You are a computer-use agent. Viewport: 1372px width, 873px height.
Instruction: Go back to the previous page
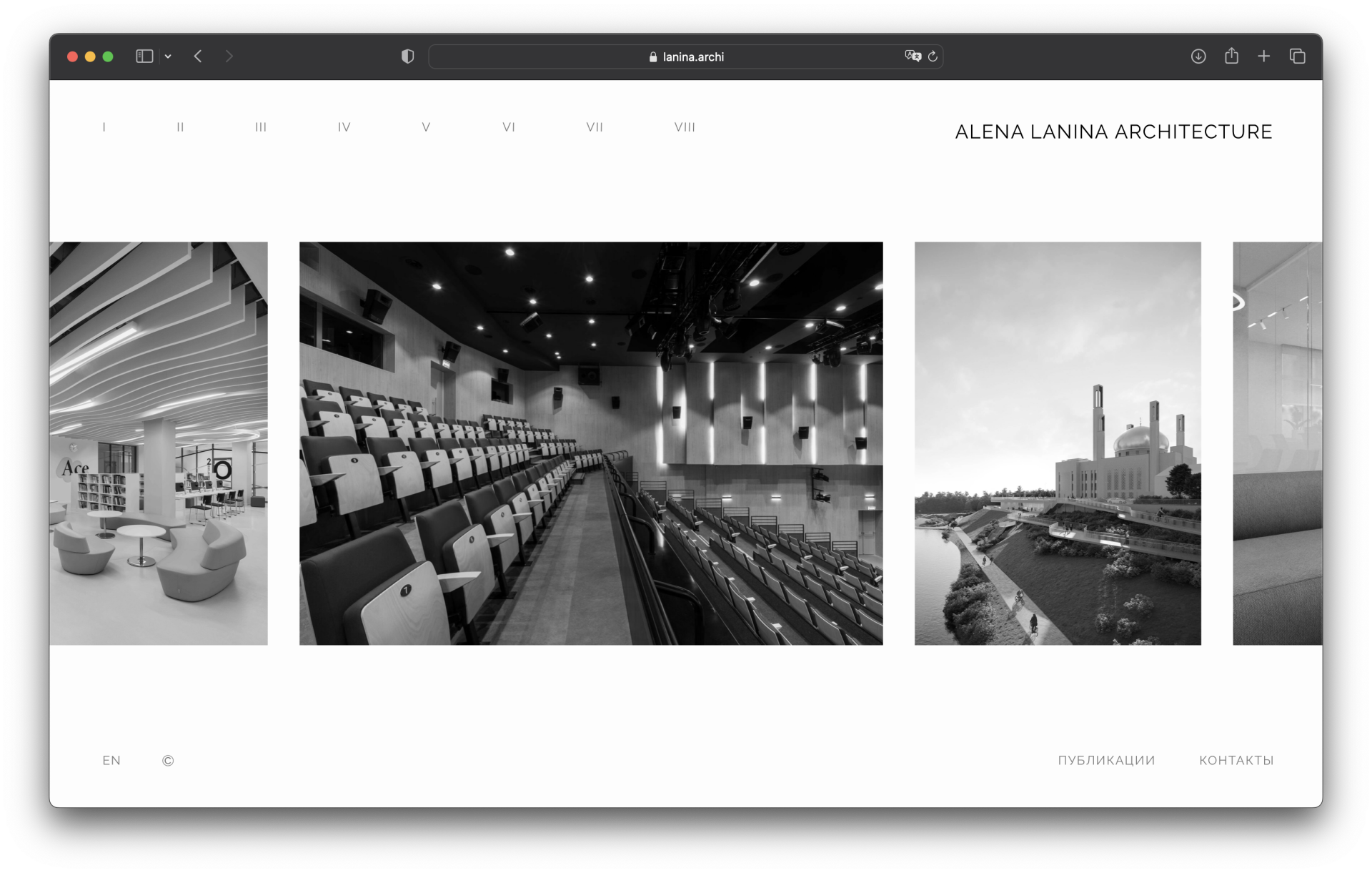tap(198, 56)
